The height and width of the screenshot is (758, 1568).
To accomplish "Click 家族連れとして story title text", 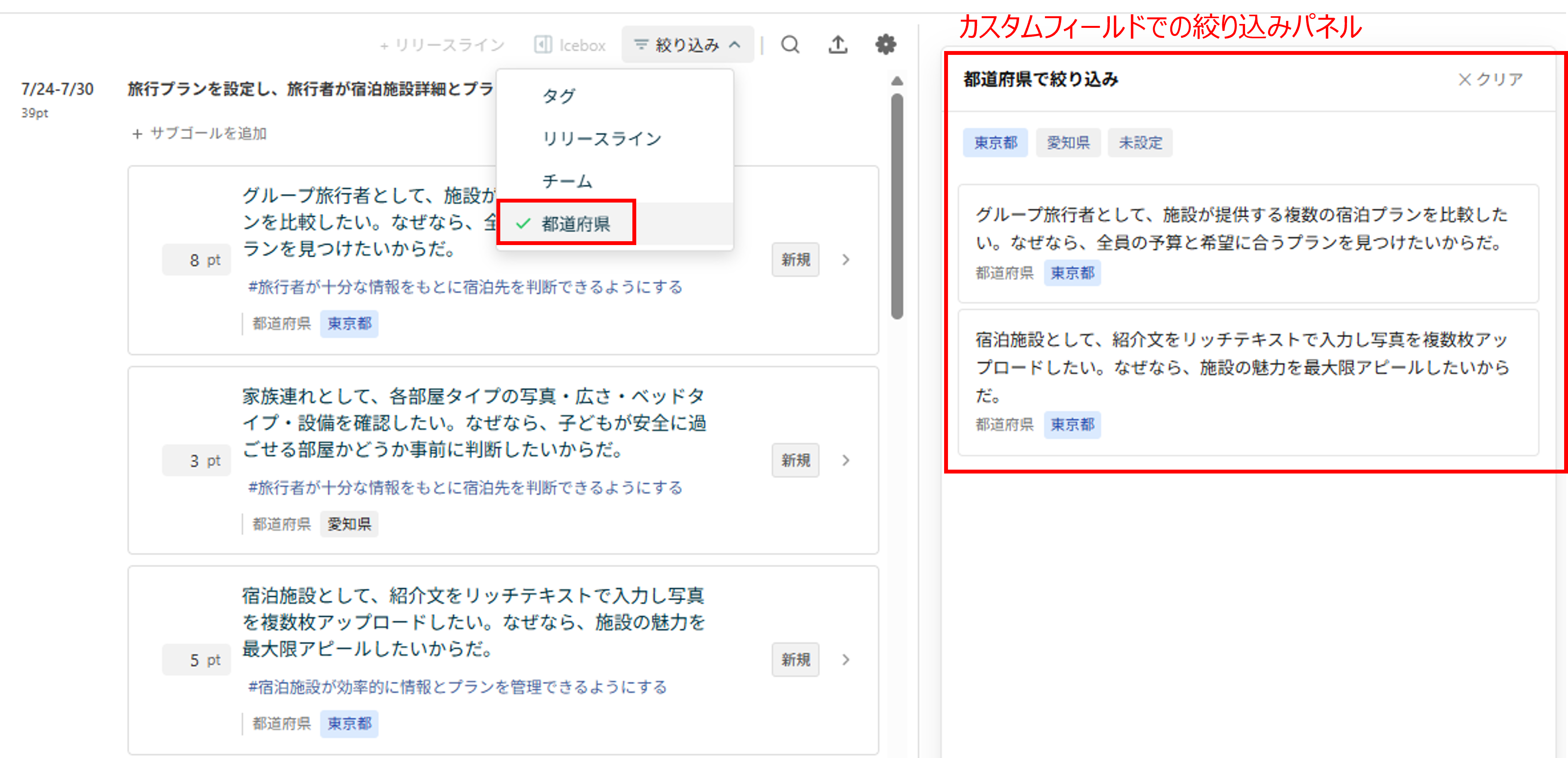I will [474, 423].
